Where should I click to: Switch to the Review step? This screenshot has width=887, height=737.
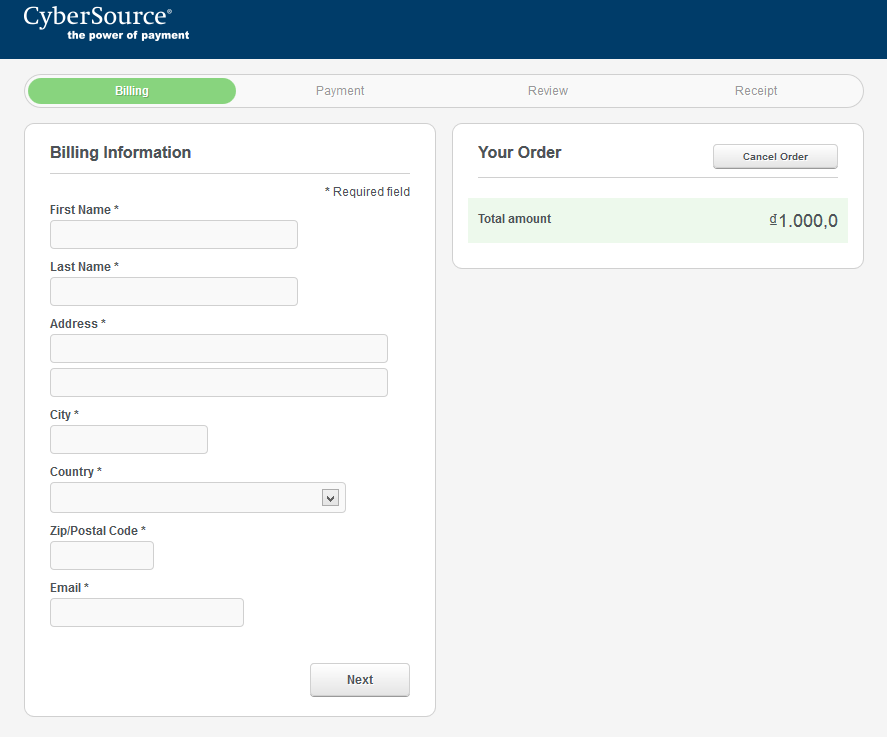pyautogui.click(x=548, y=91)
